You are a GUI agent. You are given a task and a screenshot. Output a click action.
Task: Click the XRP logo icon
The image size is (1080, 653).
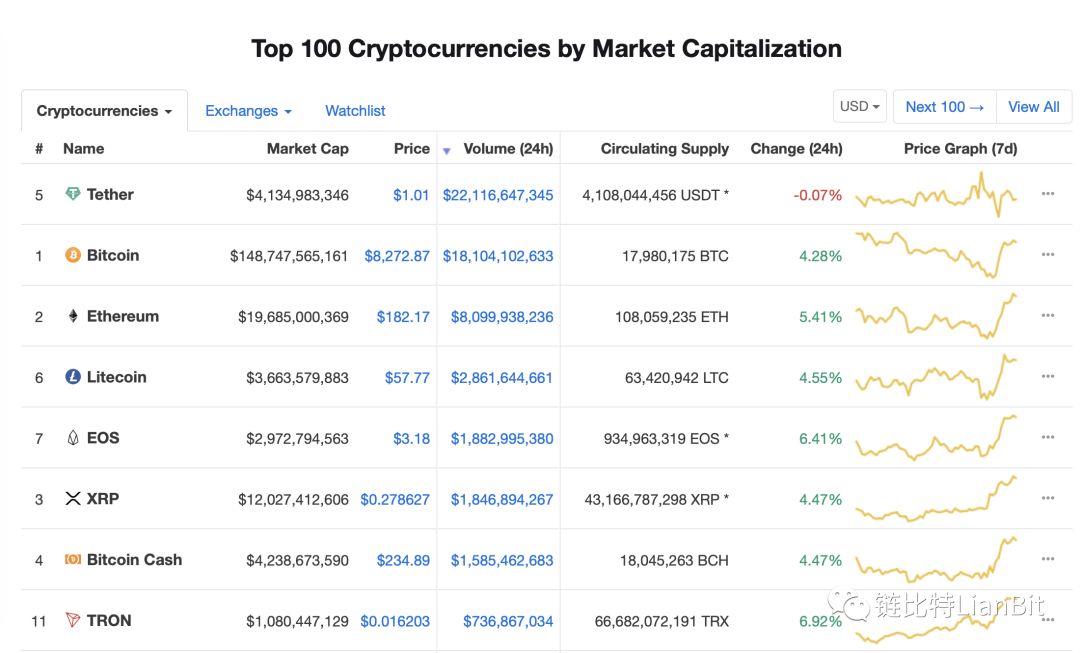pos(72,499)
